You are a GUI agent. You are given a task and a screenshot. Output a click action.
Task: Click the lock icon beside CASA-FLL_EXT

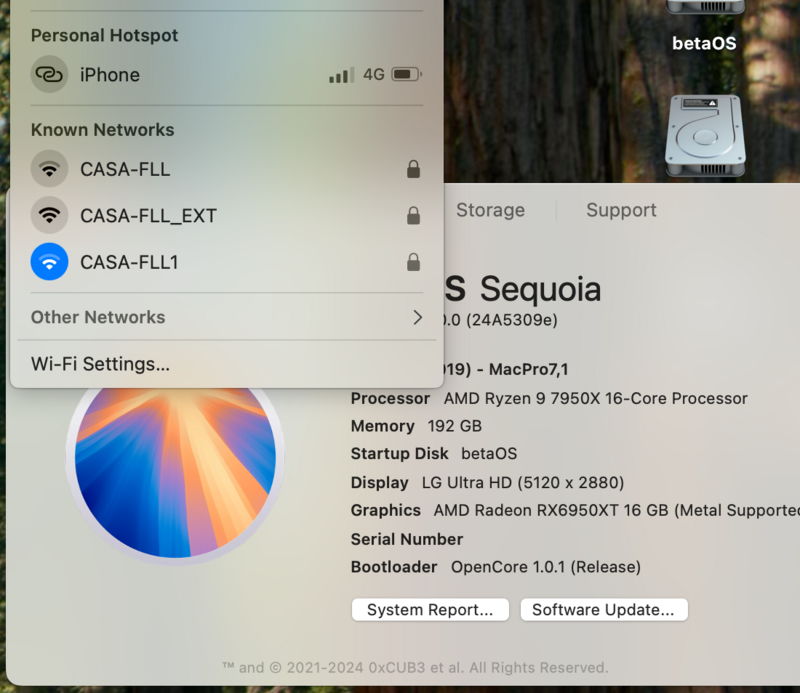click(x=413, y=215)
